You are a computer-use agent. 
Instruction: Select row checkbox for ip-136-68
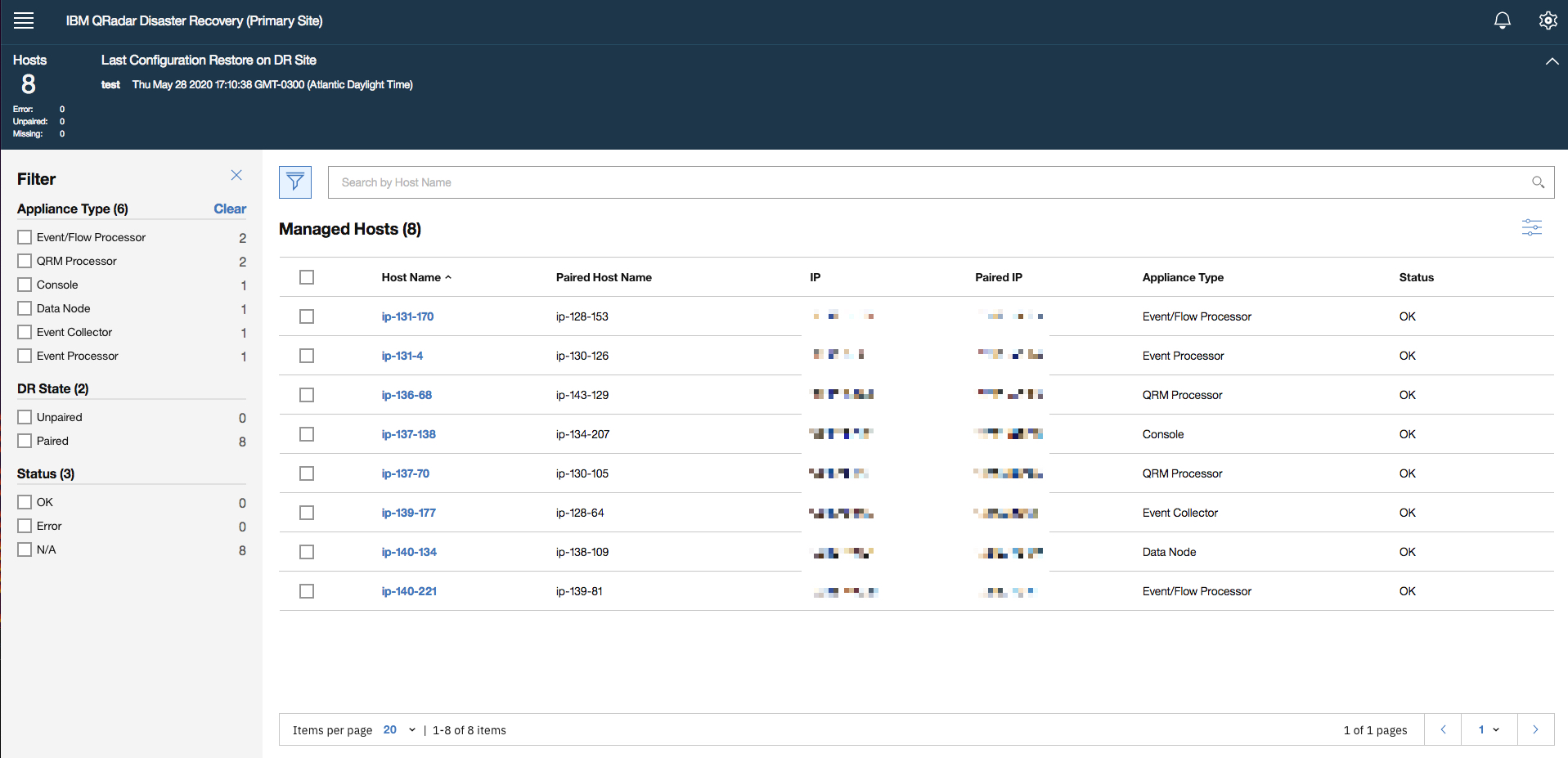(x=307, y=395)
